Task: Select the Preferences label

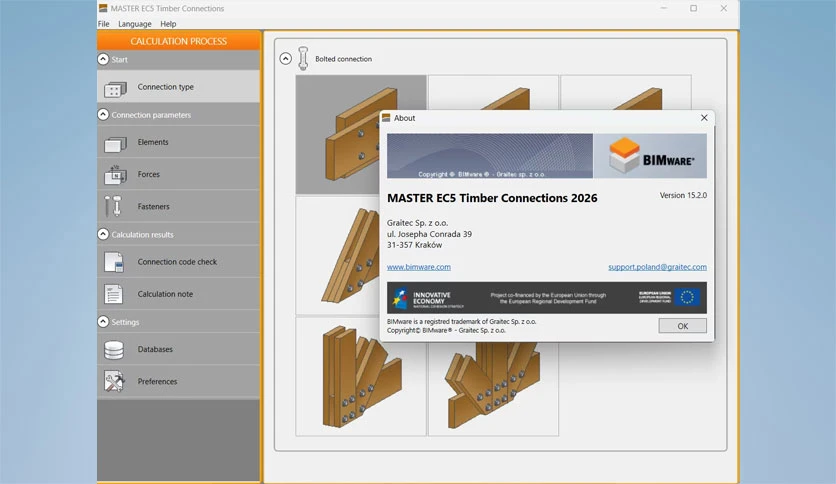Action: (x=157, y=381)
